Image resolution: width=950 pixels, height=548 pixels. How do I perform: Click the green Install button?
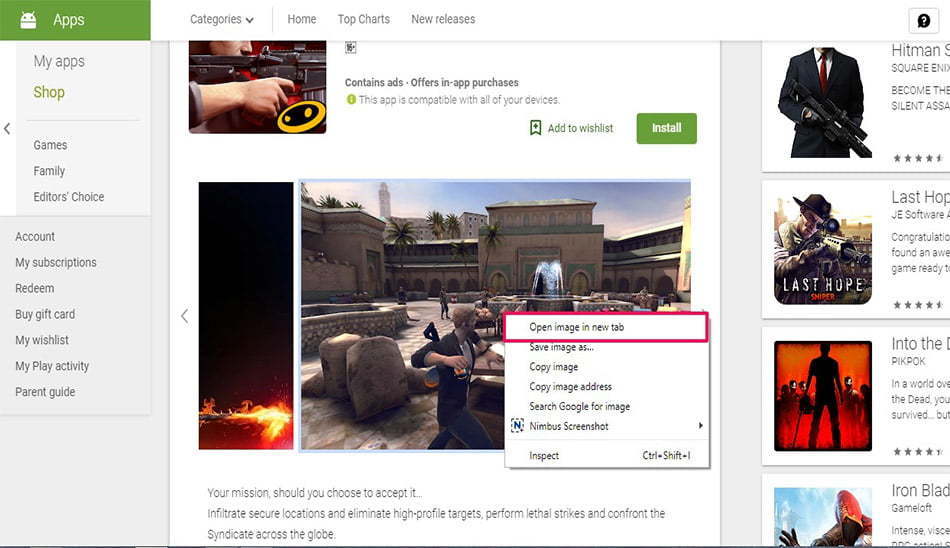click(666, 128)
